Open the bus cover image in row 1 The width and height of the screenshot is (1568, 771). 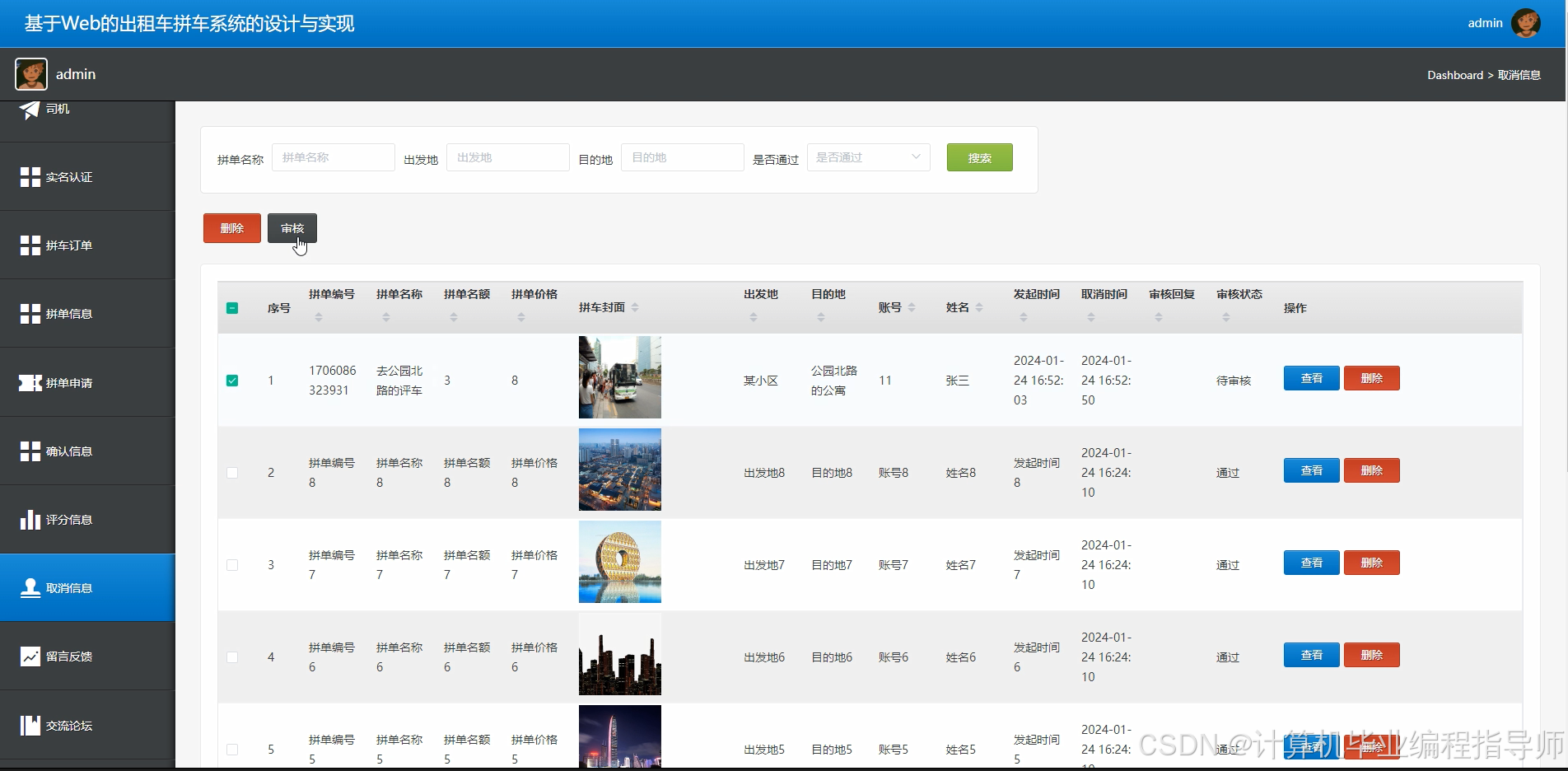pyautogui.click(x=620, y=377)
